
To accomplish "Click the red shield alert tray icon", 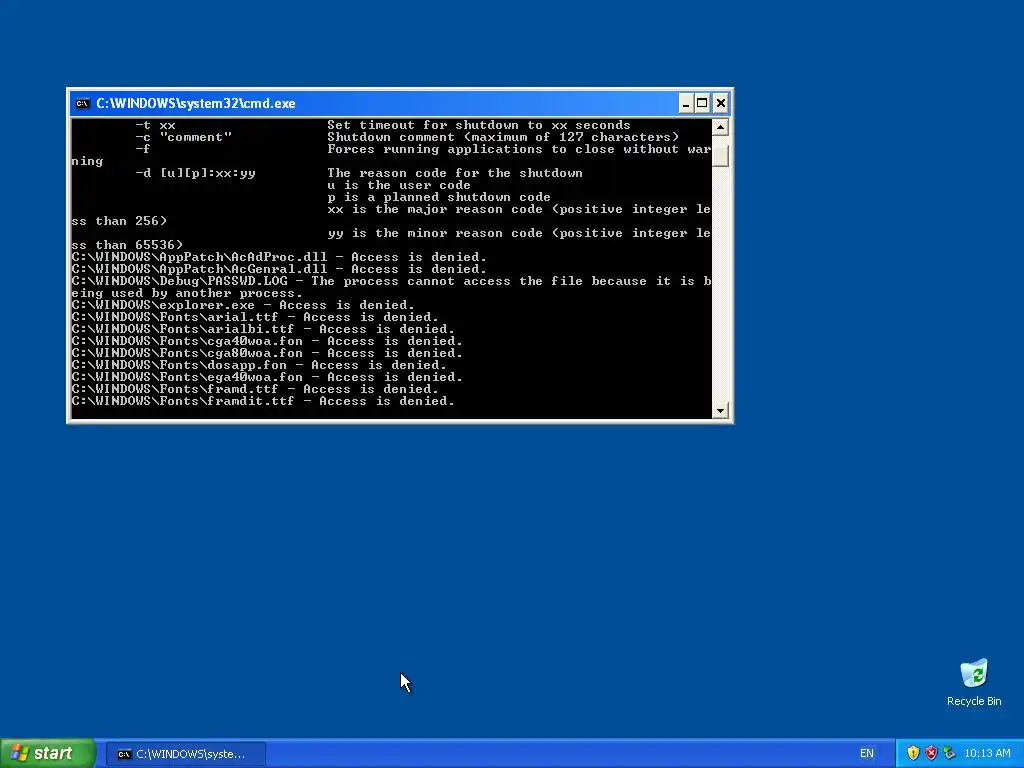I will [x=931, y=754].
